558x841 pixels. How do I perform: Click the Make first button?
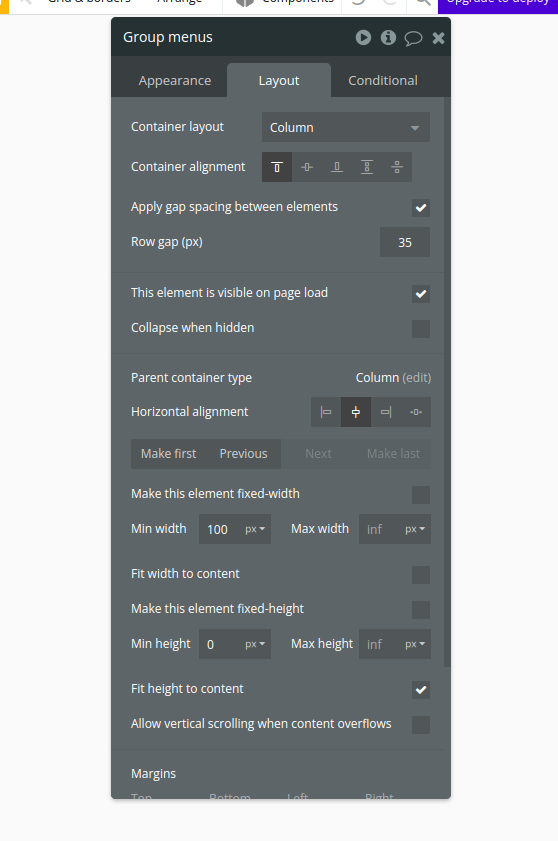[x=168, y=454]
